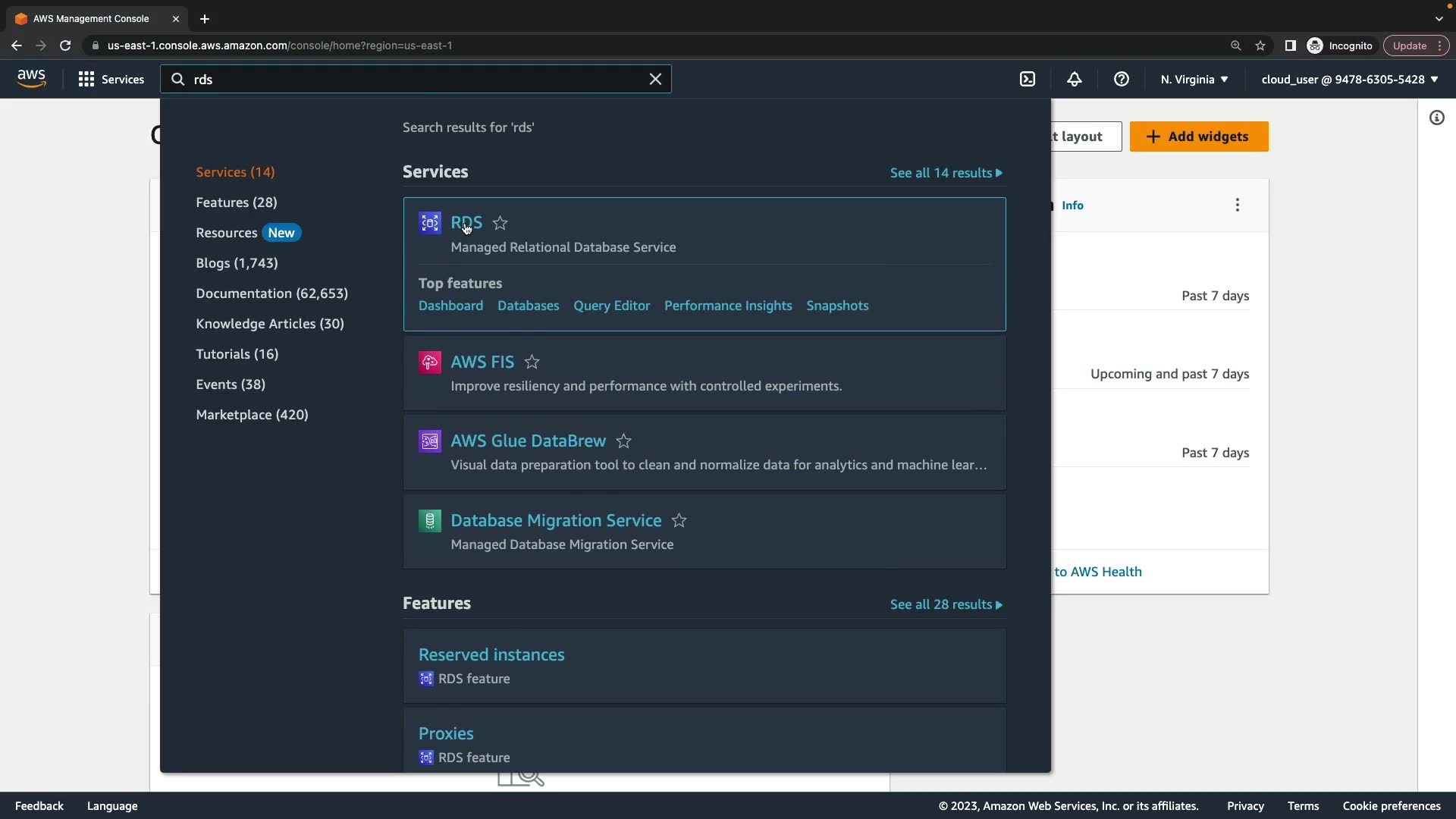Click the AWS logo home icon

(31, 78)
